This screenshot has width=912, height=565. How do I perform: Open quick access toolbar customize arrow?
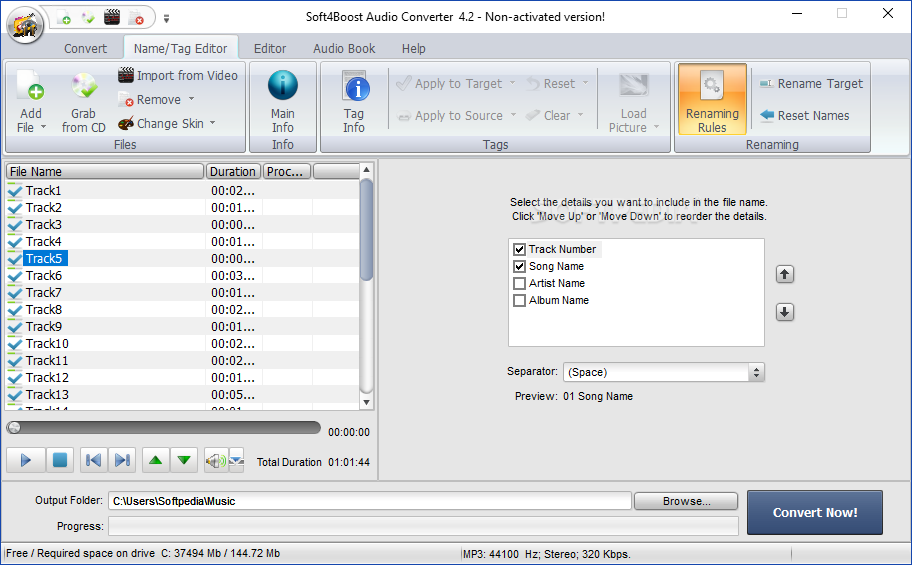[166, 19]
